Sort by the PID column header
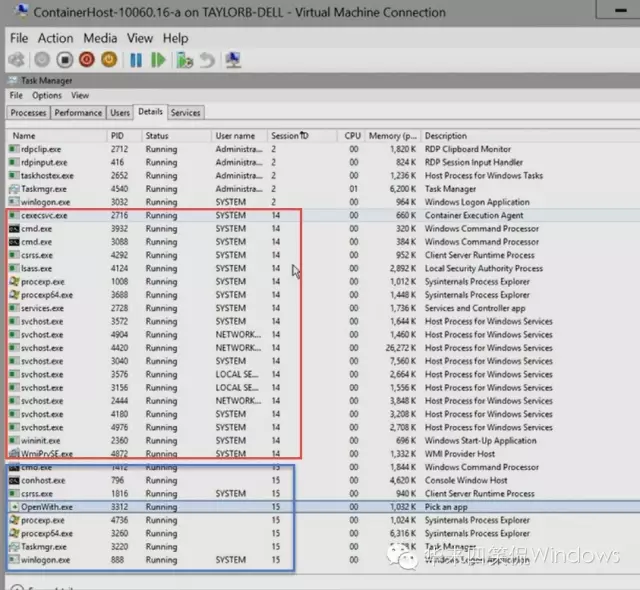Viewport: 640px width, 590px height. click(x=124, y=136)
